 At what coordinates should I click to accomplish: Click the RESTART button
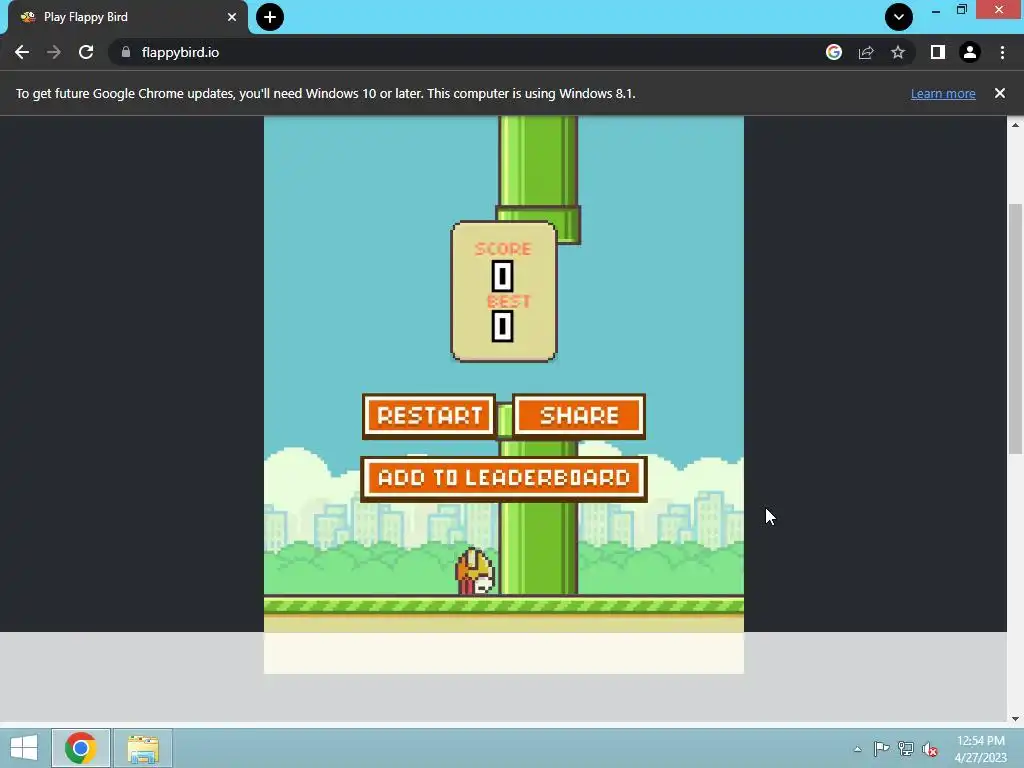pos(429,416)
